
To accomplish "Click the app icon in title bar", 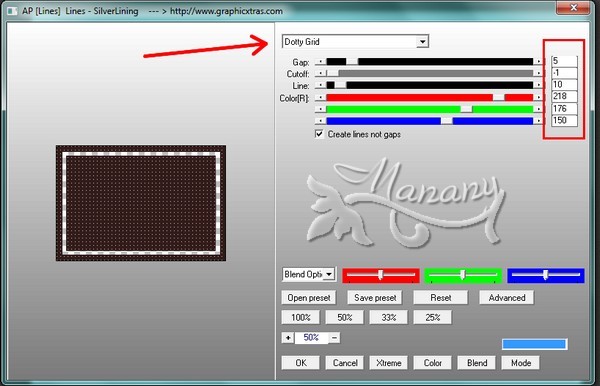I will (12, 11).
